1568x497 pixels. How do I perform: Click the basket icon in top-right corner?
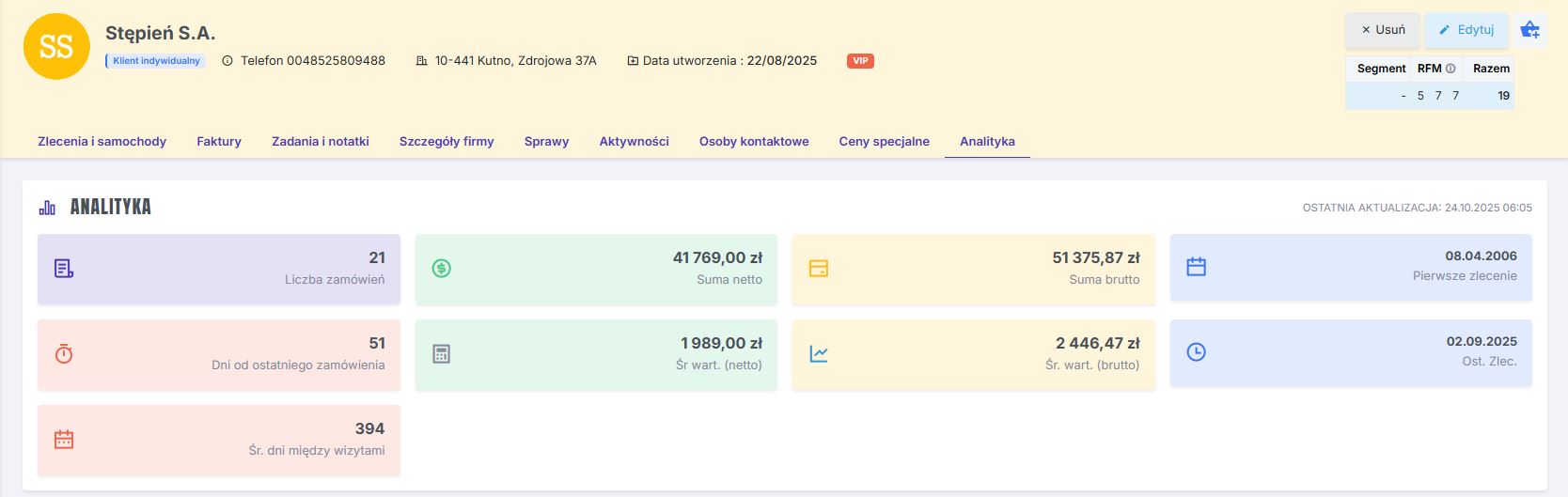click(x=1530, y=30)
